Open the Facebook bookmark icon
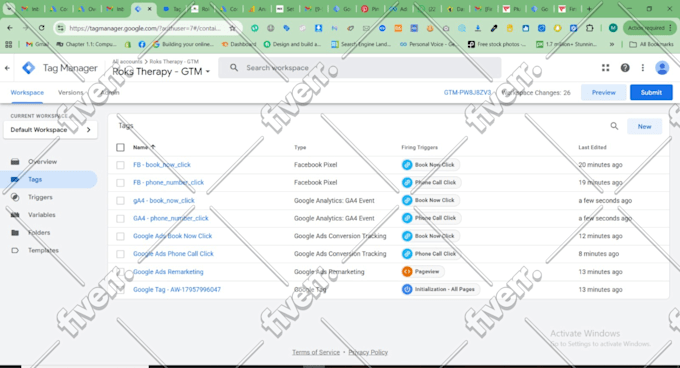Image resolution: width=680 pixels, height=368 pixels. (142, 44)
